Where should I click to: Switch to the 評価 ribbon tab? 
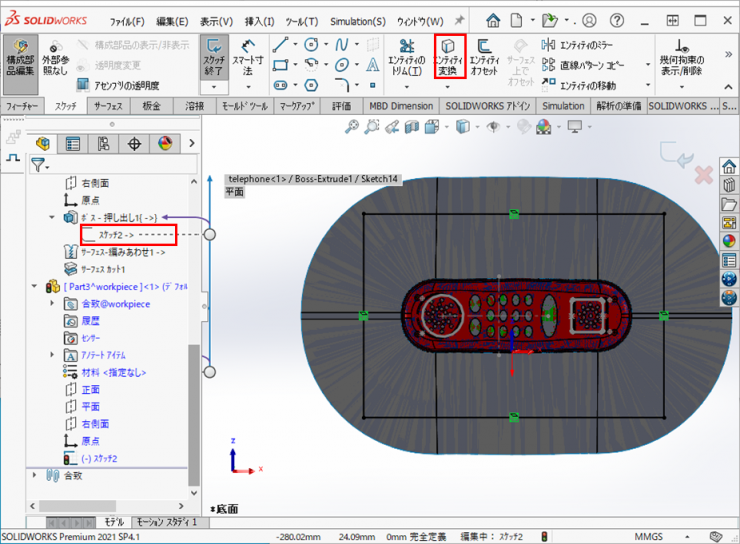pyautogui.click(x=341, y=106)
